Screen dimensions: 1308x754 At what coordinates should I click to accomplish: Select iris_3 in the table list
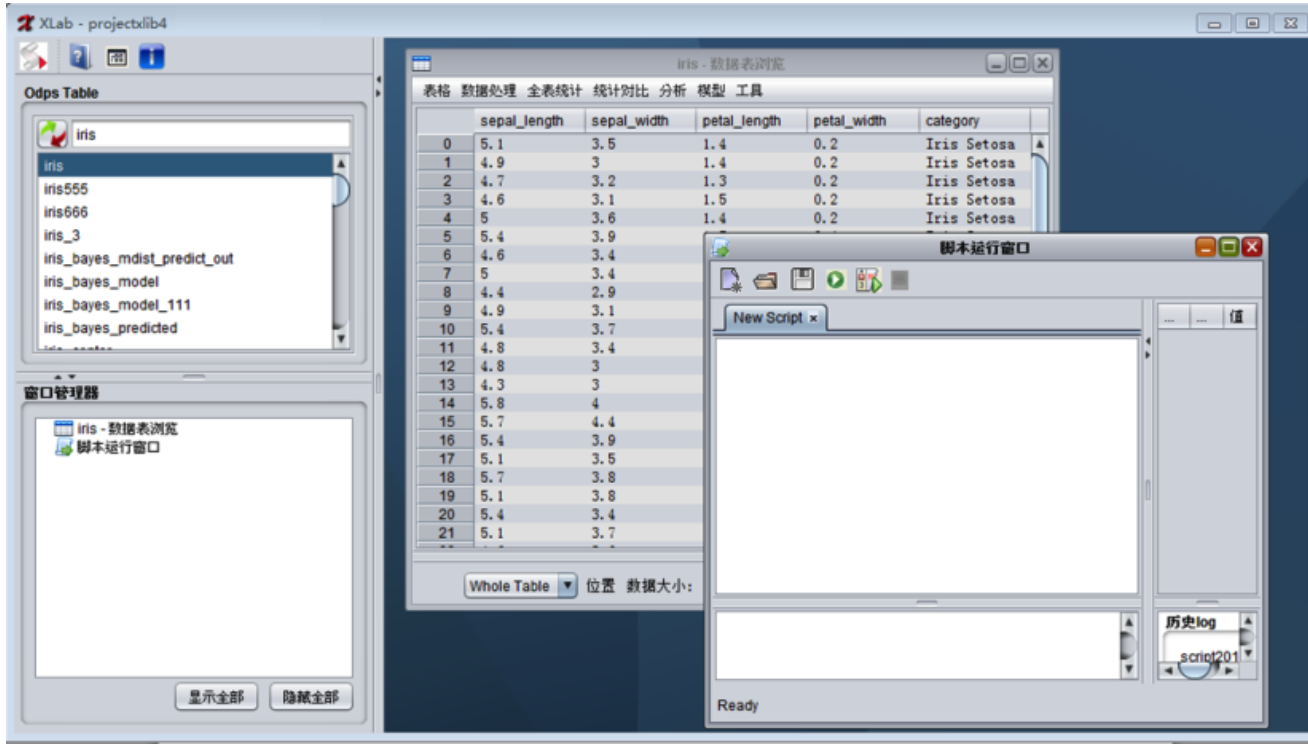[184, 235]
